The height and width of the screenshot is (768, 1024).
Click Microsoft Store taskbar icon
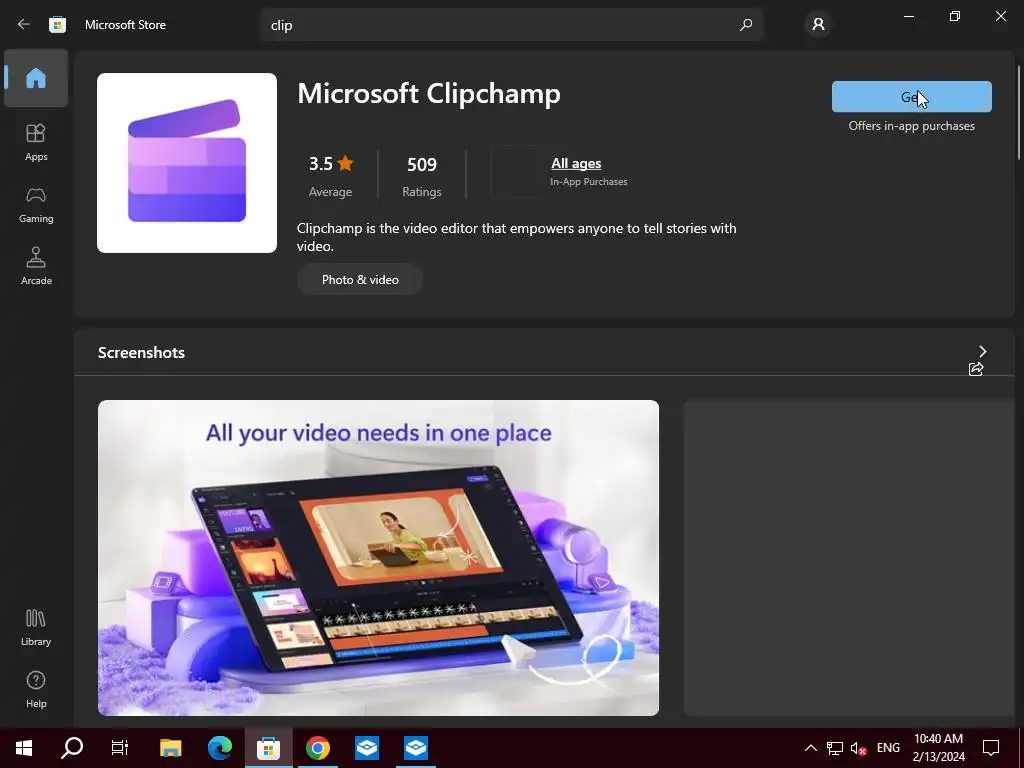[268, 748]
